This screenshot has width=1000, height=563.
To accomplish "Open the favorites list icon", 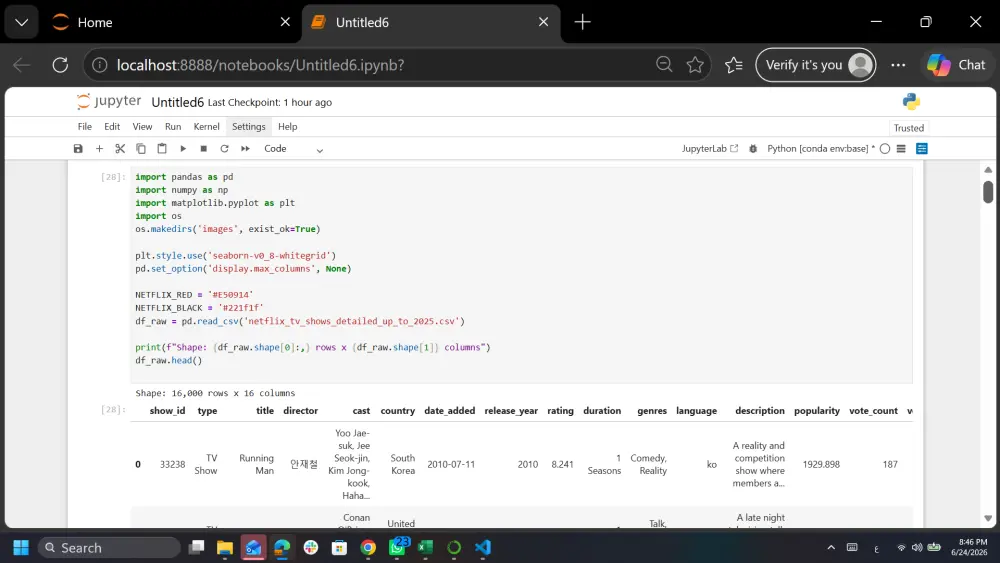I will click(x=734, y=64).
